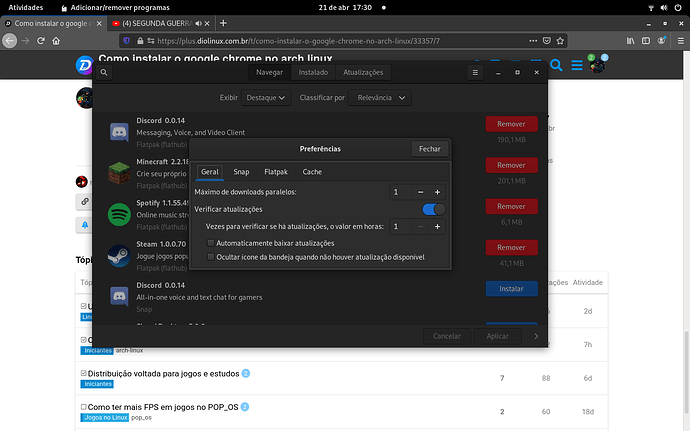Select the Instalado view
Screen dimensions: 690x431
pos(313,73)
